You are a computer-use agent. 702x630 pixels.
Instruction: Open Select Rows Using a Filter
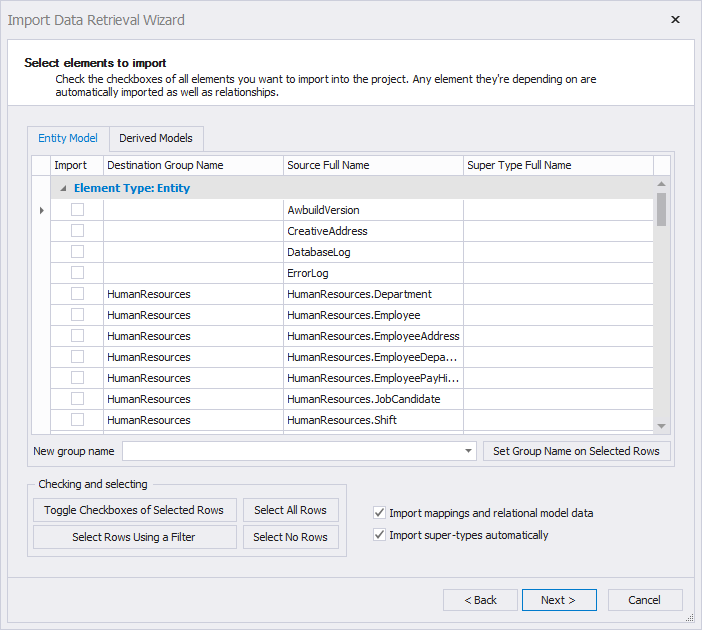click(x=134, y=537)
